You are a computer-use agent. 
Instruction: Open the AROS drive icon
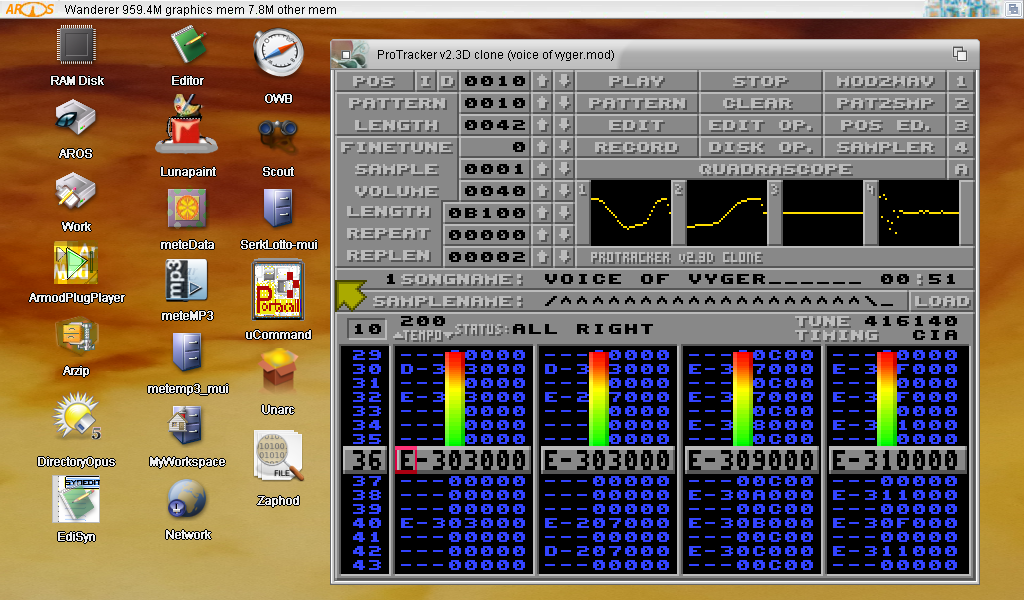pyautogui.click(x=75, y=118)
